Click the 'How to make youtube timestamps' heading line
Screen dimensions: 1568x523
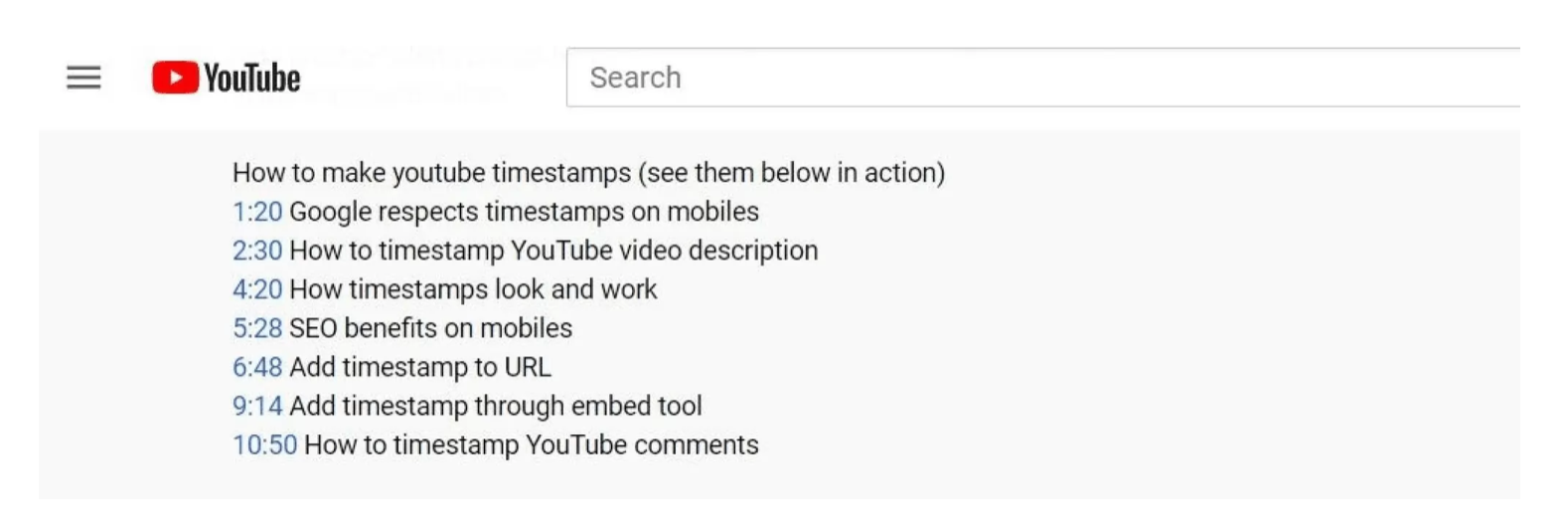pyautogui.click(x=431, y=173)
